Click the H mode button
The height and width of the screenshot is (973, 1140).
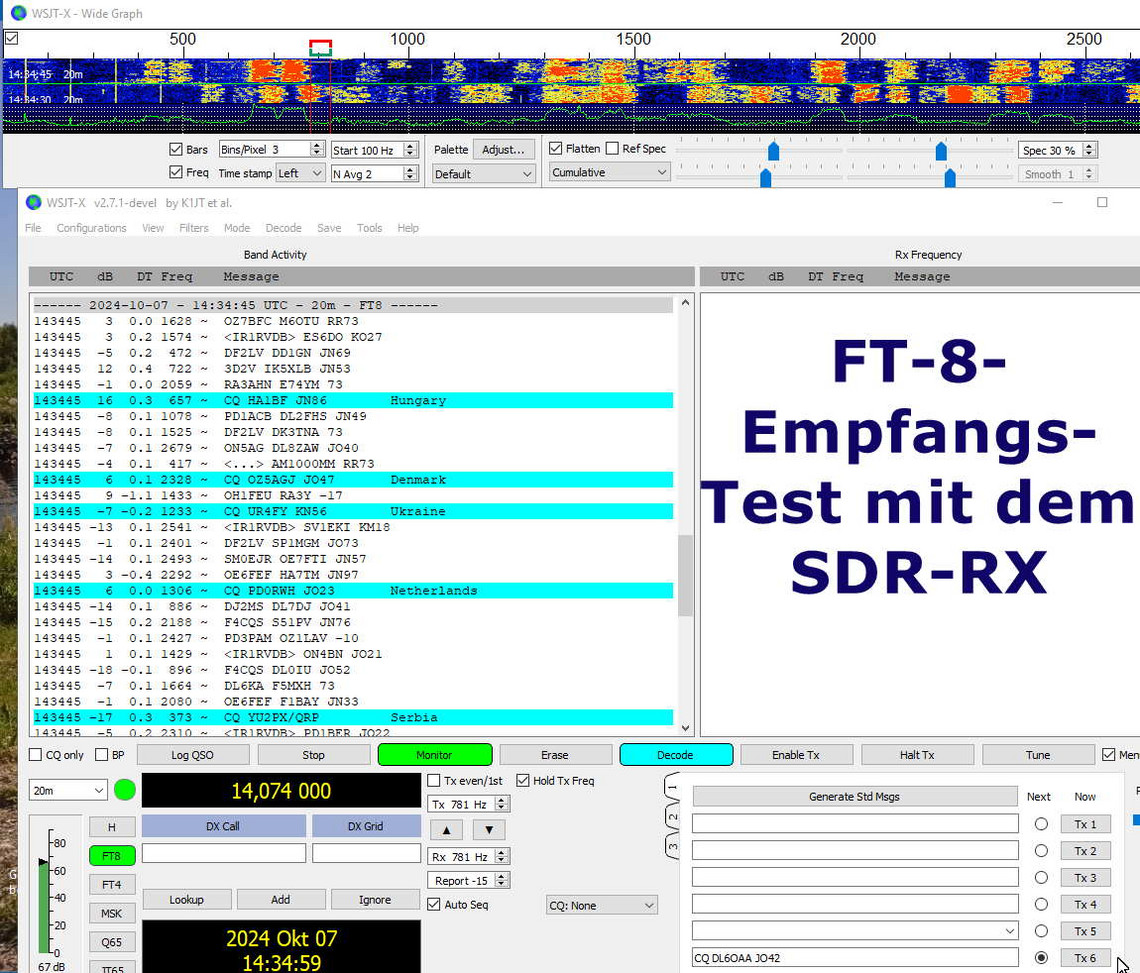click(112, 827)
